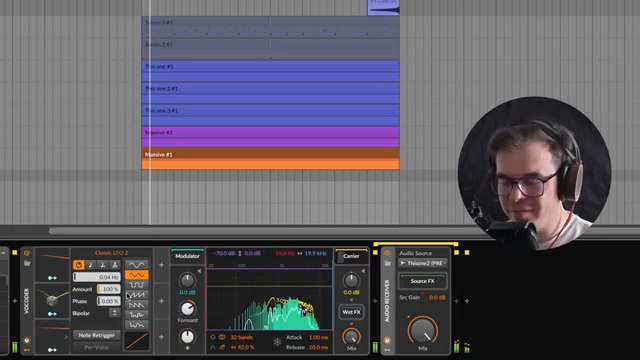Viewport: 640px width, 360px height.
Task: Select the sample-and-hold stepped LFO waveform
Action: point(136,315)
